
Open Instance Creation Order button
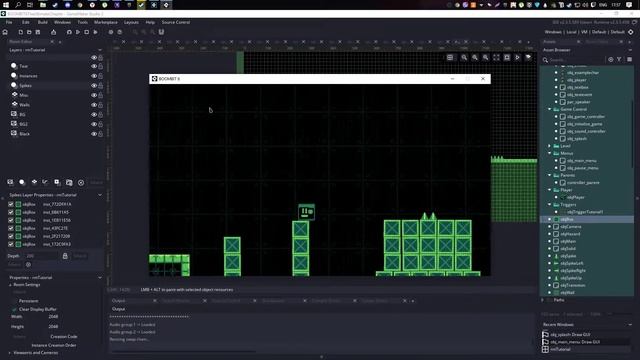53,345
